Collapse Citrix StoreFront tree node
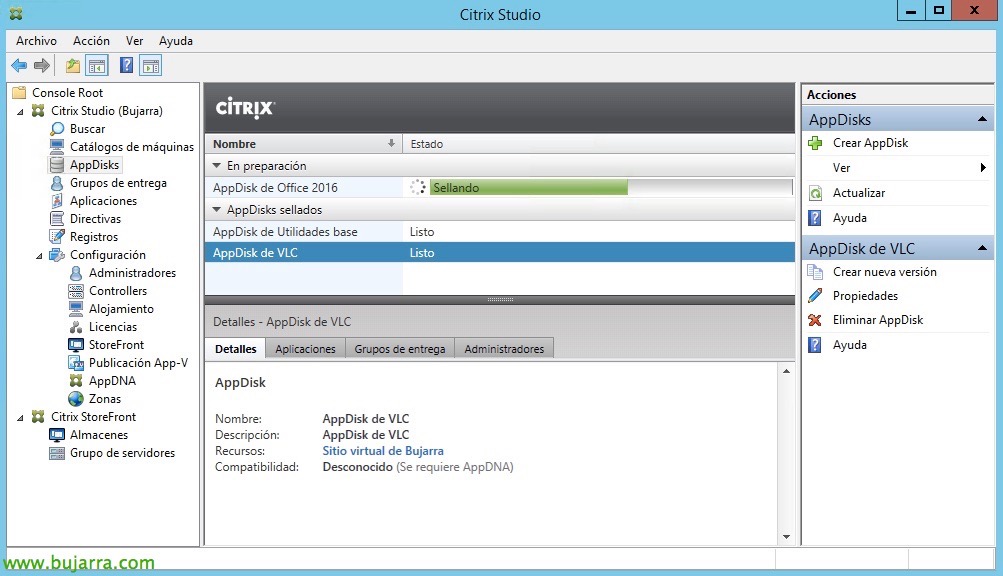 point(20,417)
